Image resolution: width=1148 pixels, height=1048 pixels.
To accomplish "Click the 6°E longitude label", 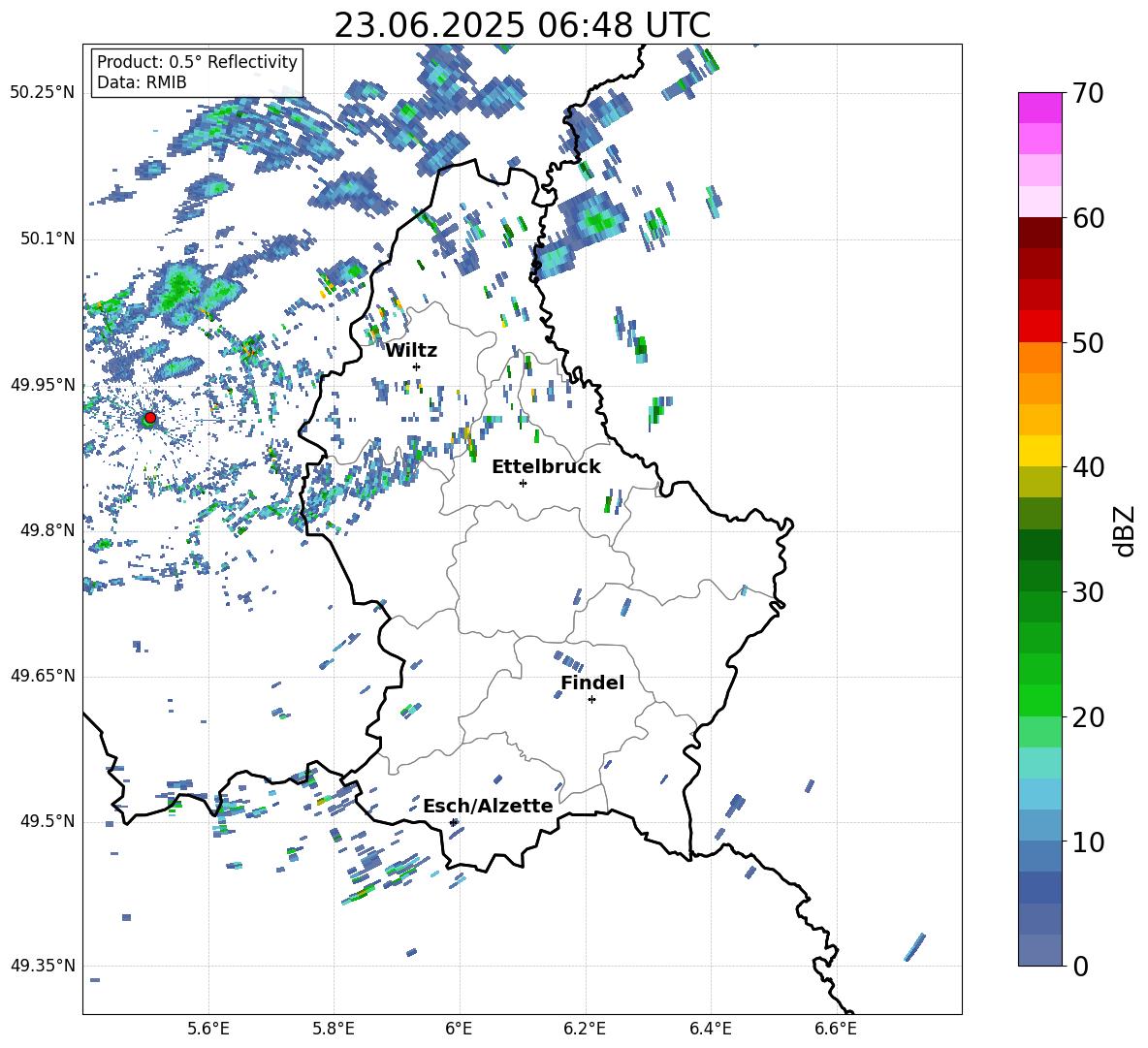I will tap(459, 1029).
